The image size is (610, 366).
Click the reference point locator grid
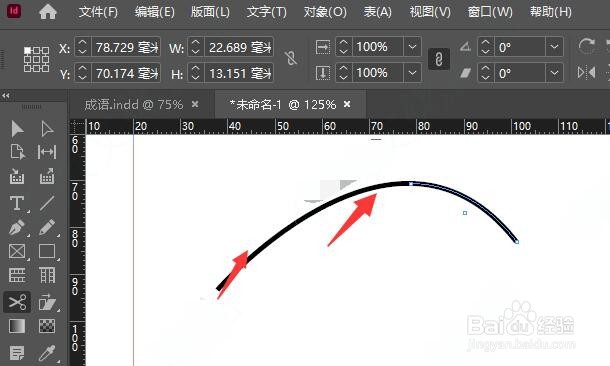[x=36, y=60]
